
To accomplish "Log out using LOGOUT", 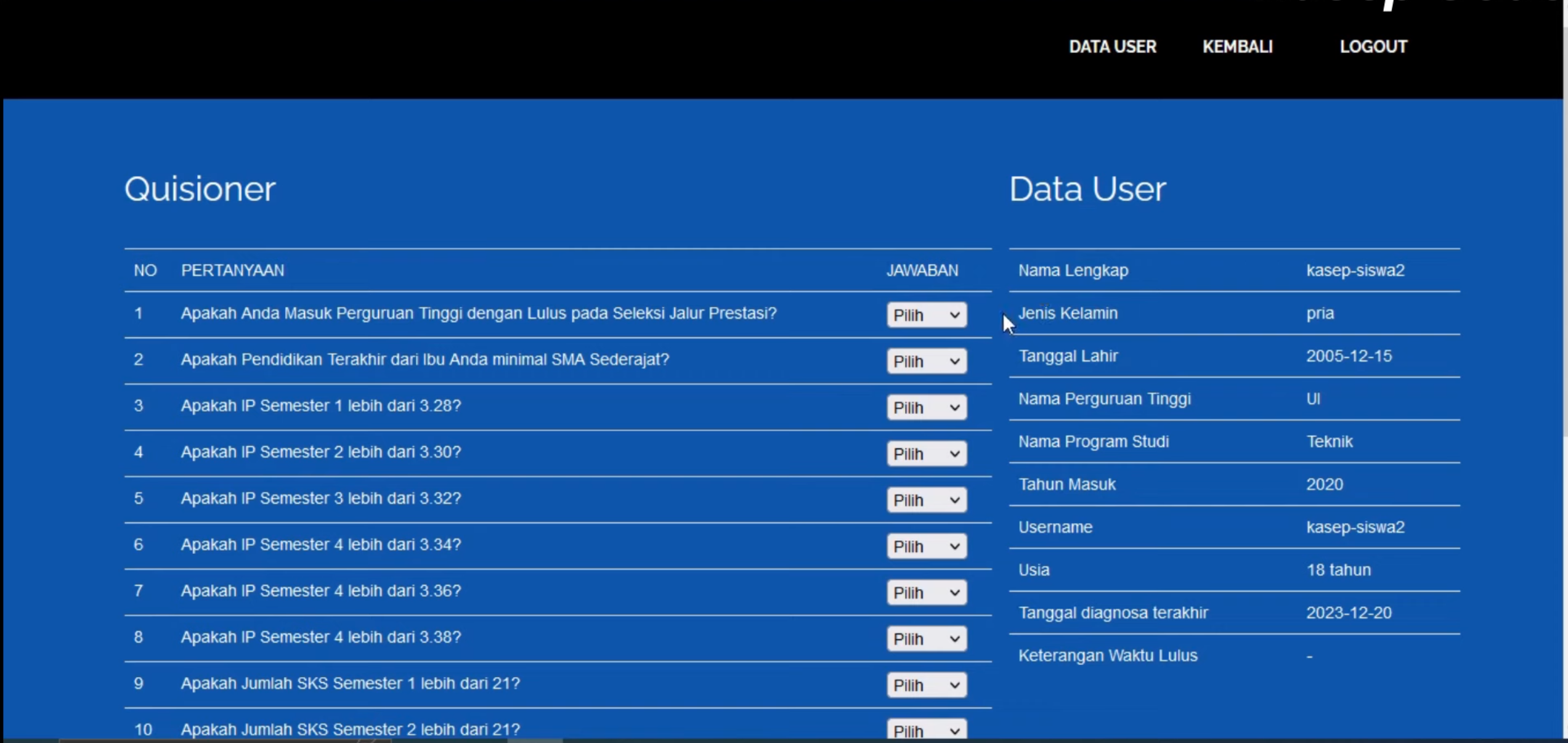I will [x=1373, y=47].
